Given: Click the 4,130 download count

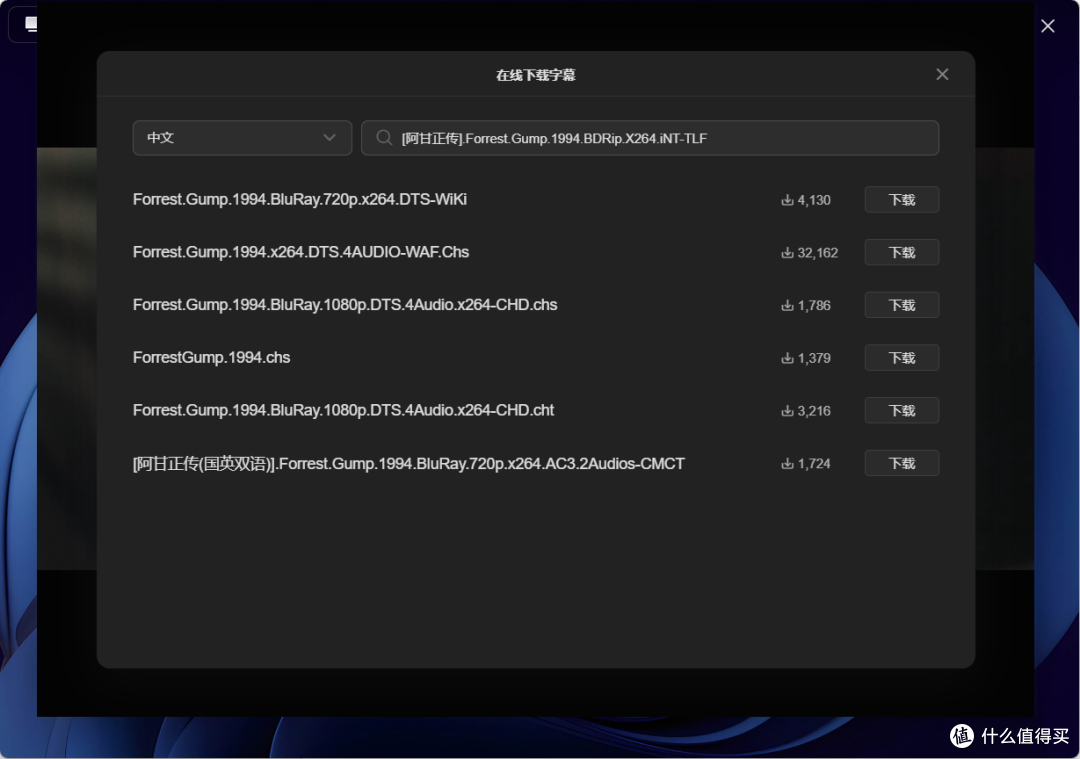Looking at the screenshot, I should [x=806, y=200].
